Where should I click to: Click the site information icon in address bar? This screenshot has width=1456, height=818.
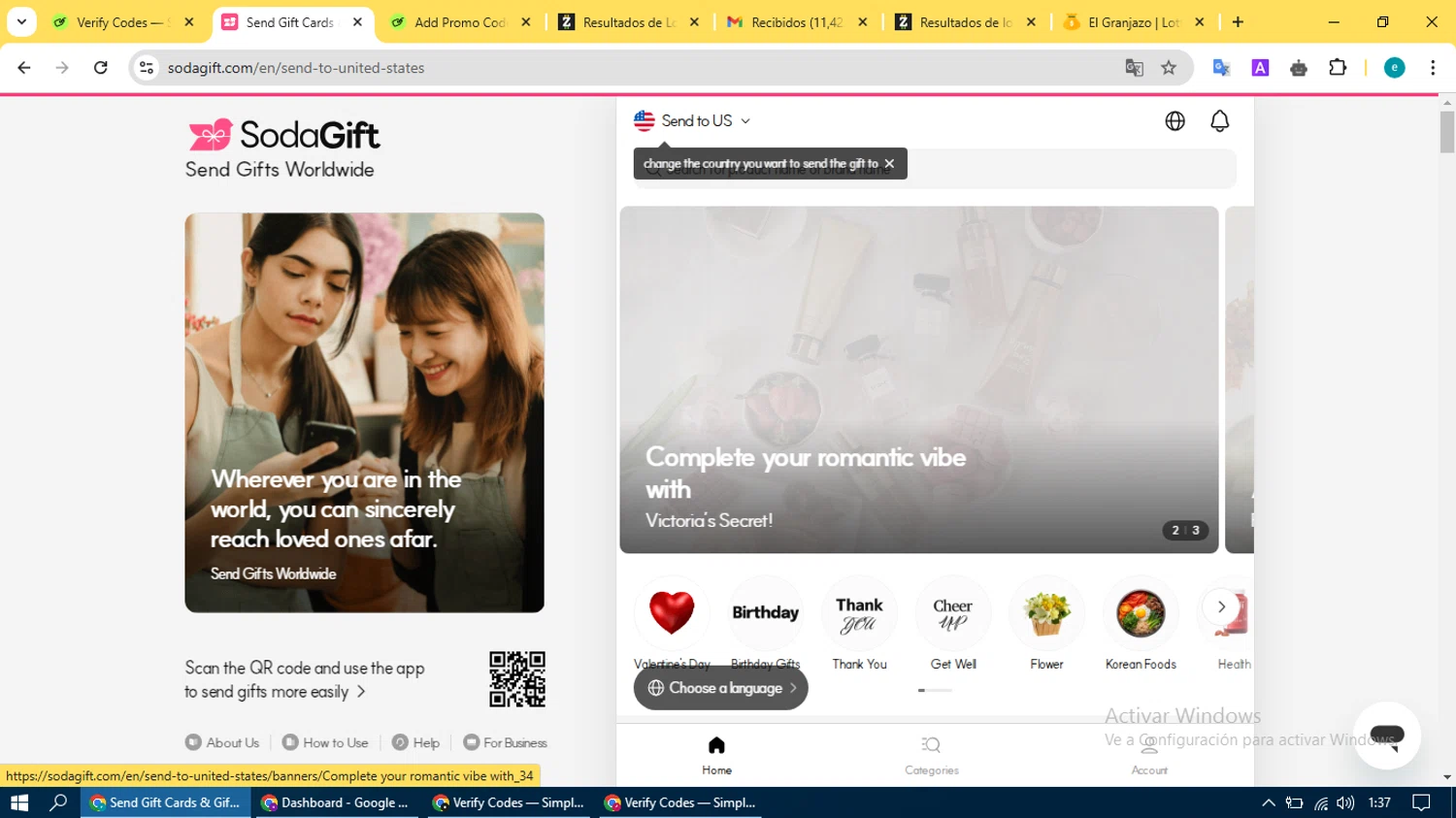[147, 68]
